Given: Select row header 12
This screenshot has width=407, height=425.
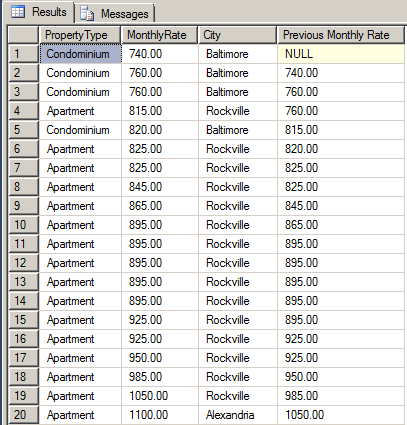Looking at the screenshot, I should pyautogui.click(x=23, y=263).
